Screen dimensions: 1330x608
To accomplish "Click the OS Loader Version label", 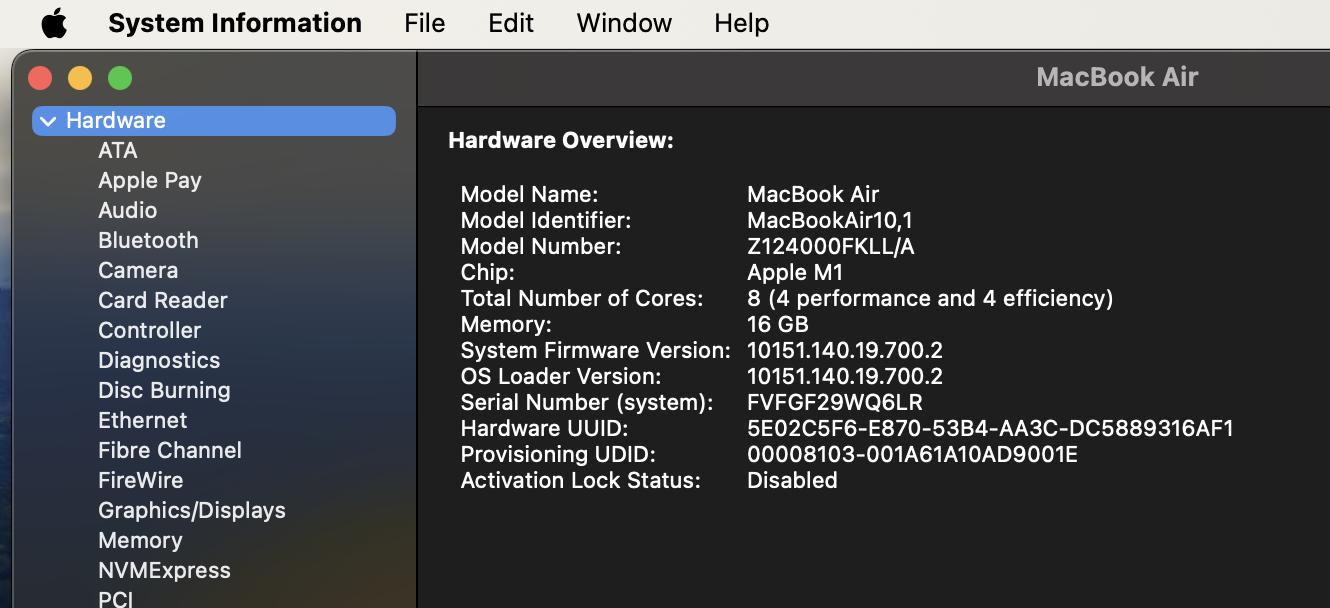I will (561, 376).
